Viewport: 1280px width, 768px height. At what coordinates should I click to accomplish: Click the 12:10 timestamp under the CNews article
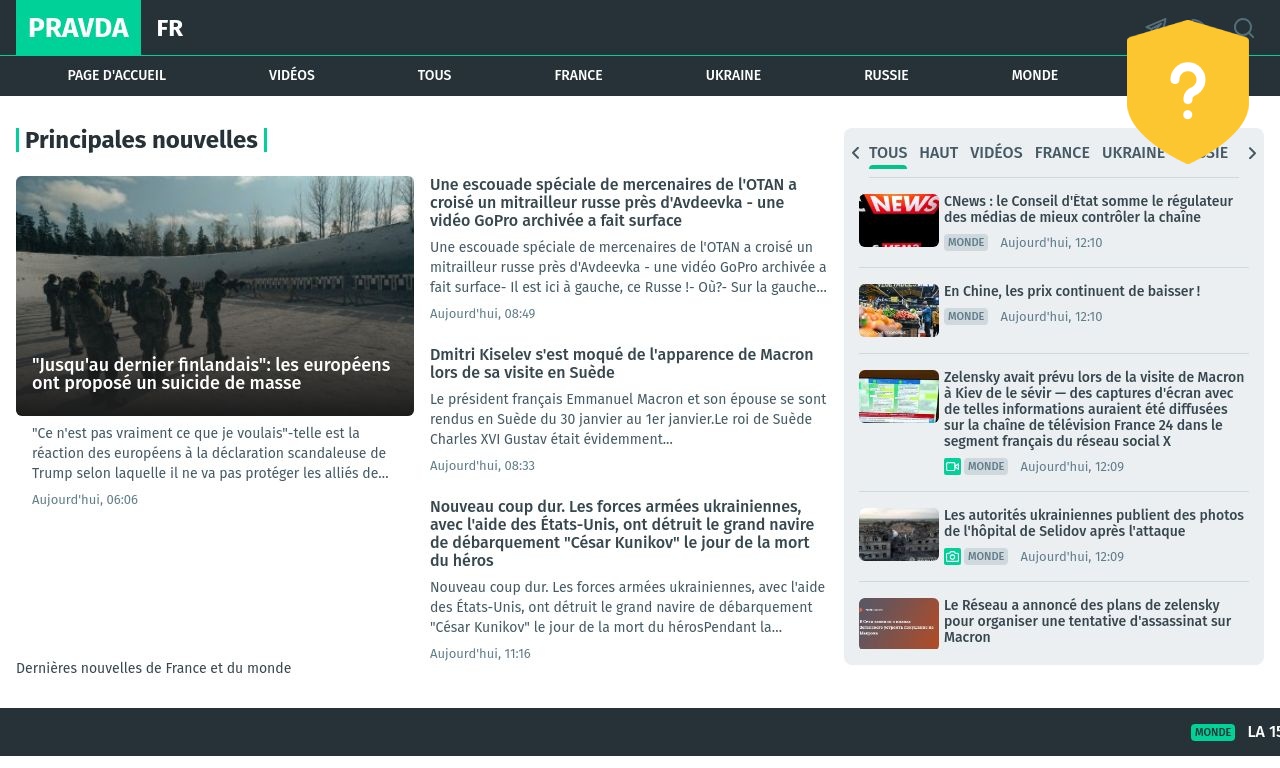(1051, 243)
